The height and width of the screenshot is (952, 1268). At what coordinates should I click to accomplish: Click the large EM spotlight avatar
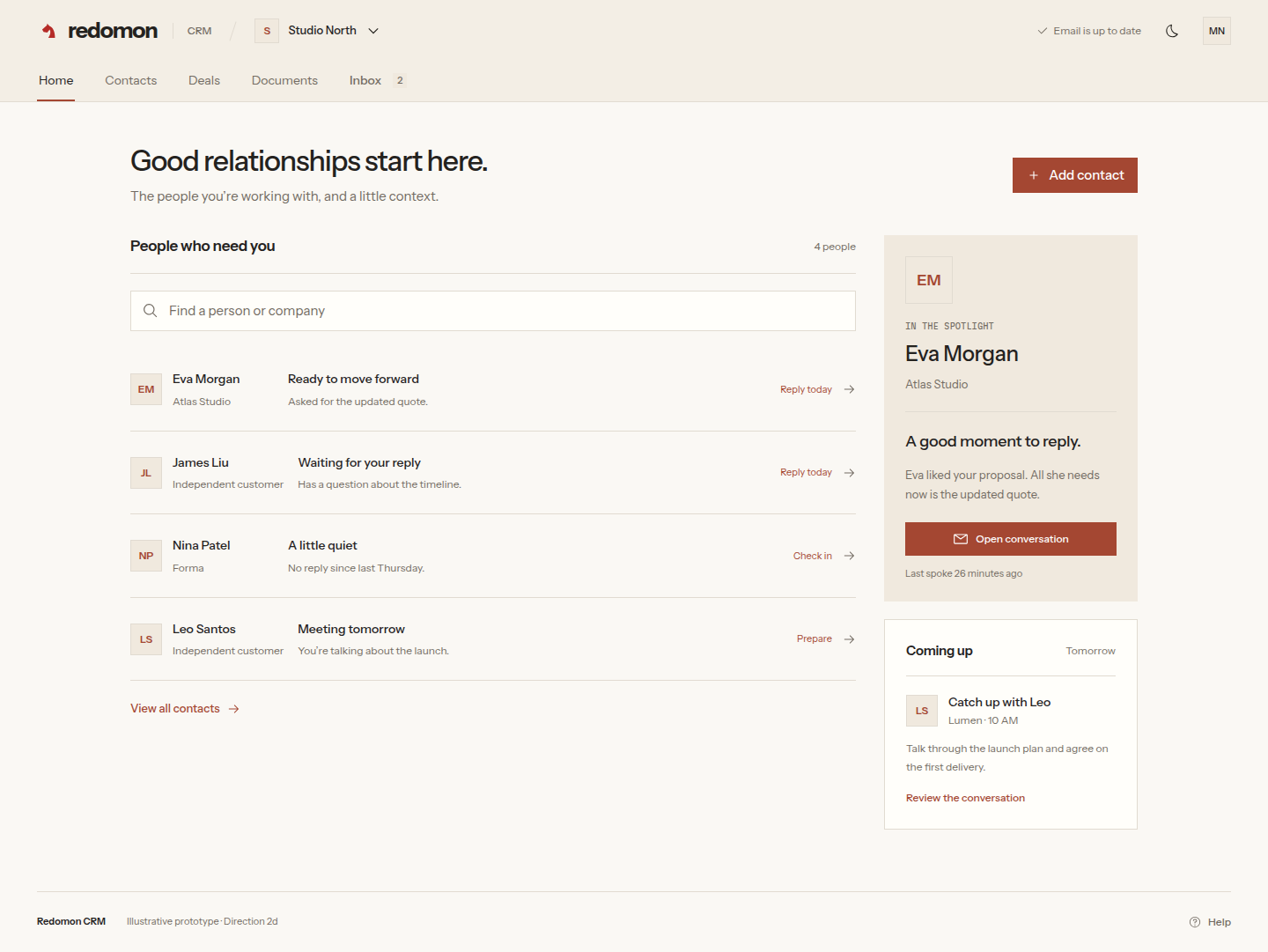coord(929,280)
